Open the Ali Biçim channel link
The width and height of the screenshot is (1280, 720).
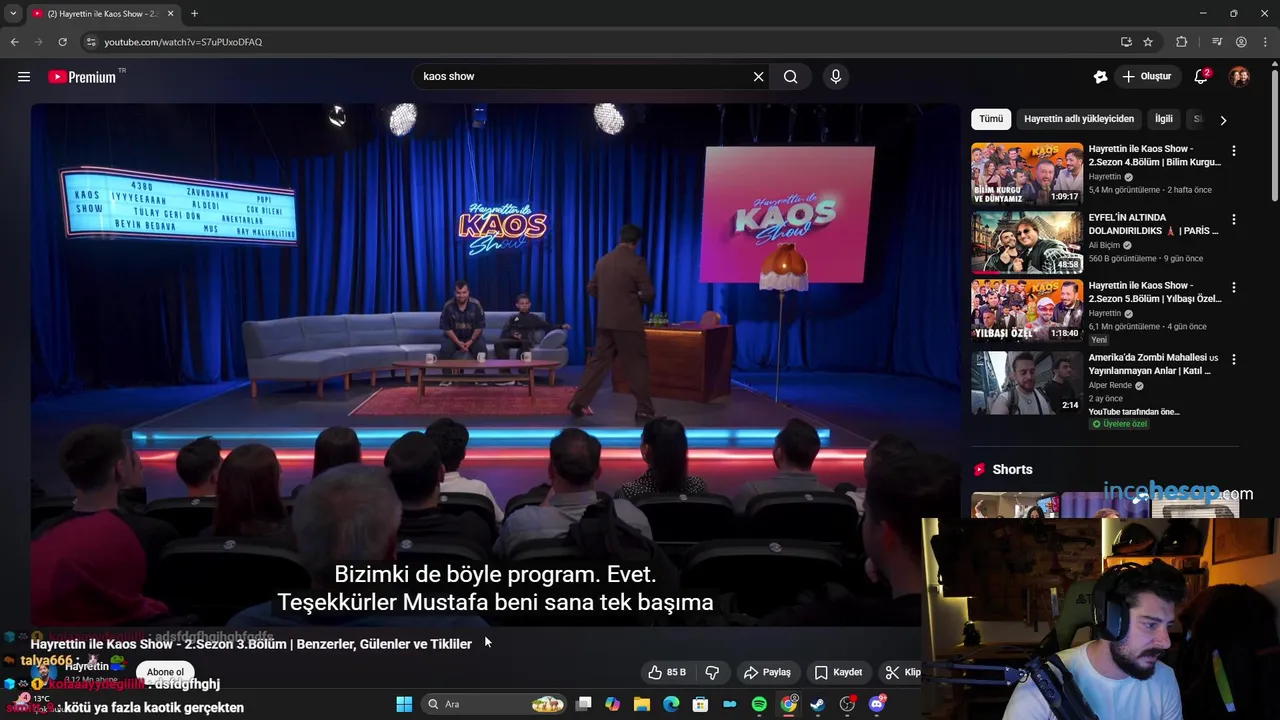coord(1105,245)
